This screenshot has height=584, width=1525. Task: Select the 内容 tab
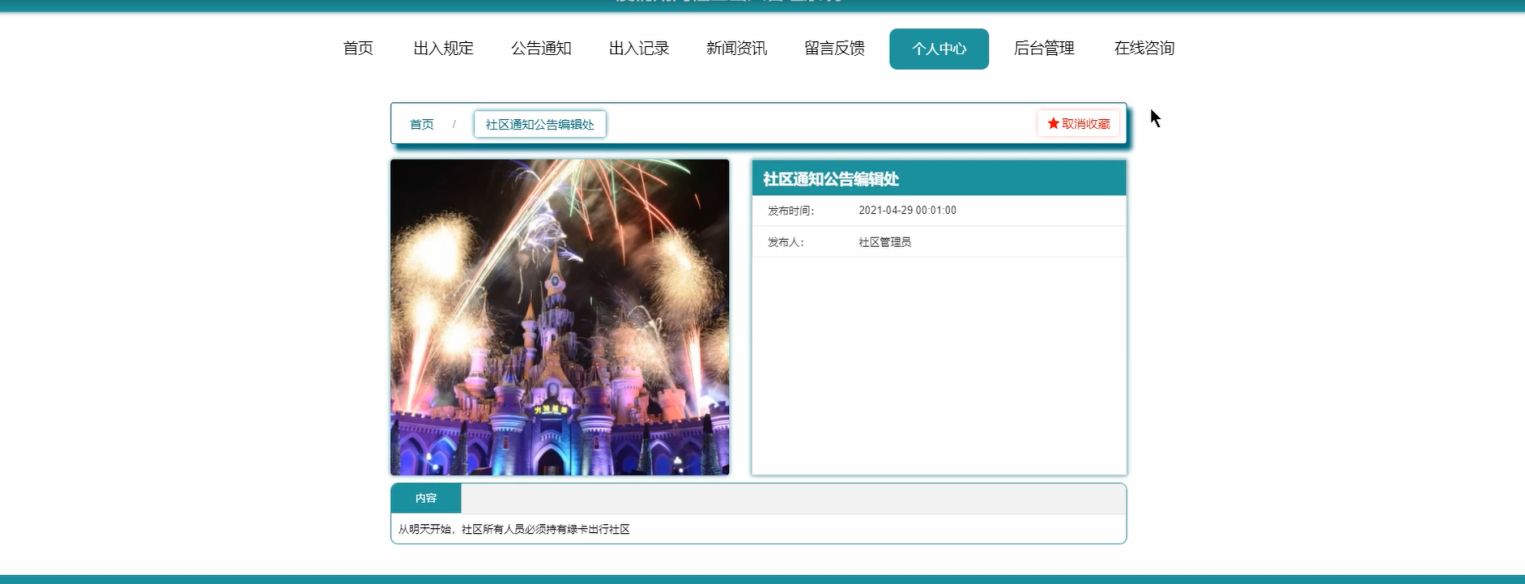coord(426,498)
